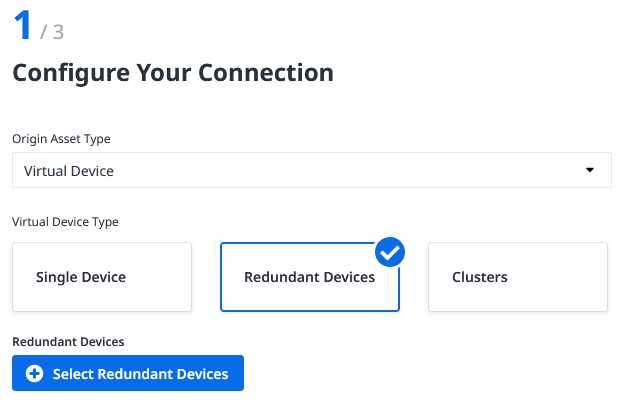631x415 pixels.
Task: Click the plus icon on Select Redundant Devices
Action: tap(35, 374)
